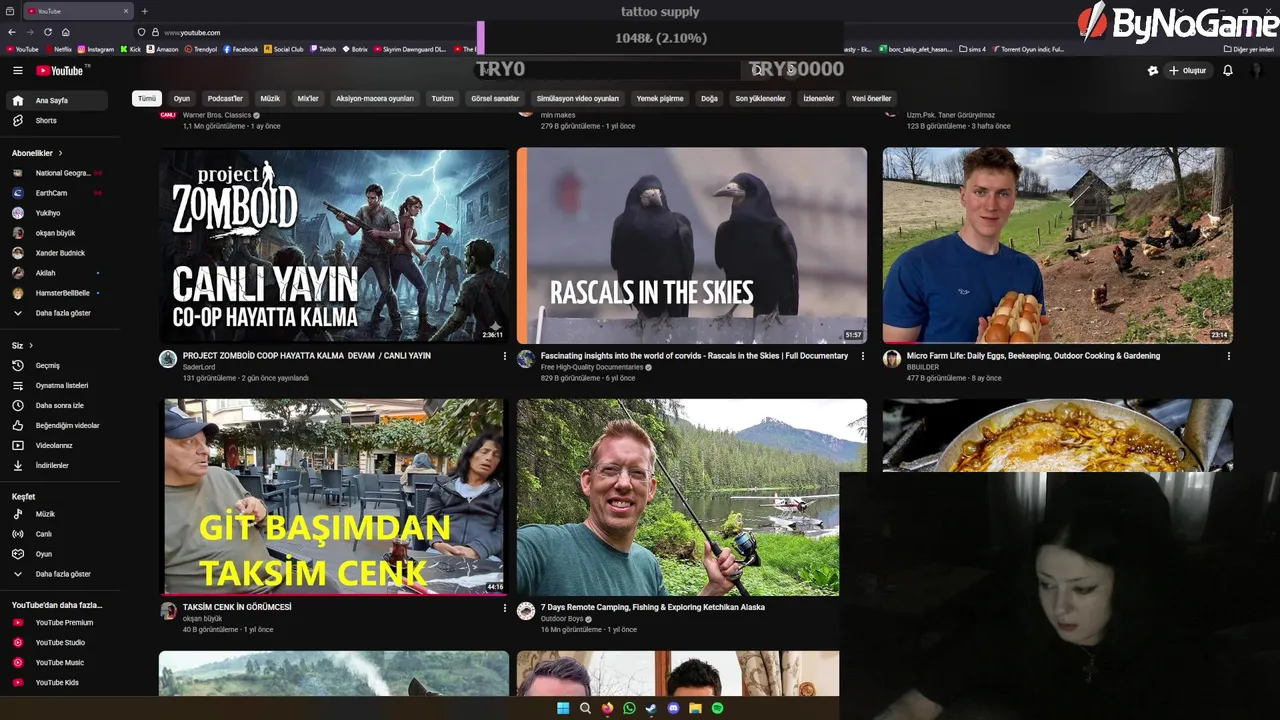
Task: Select the Doğa filter chip
Action: coord(709,99)
